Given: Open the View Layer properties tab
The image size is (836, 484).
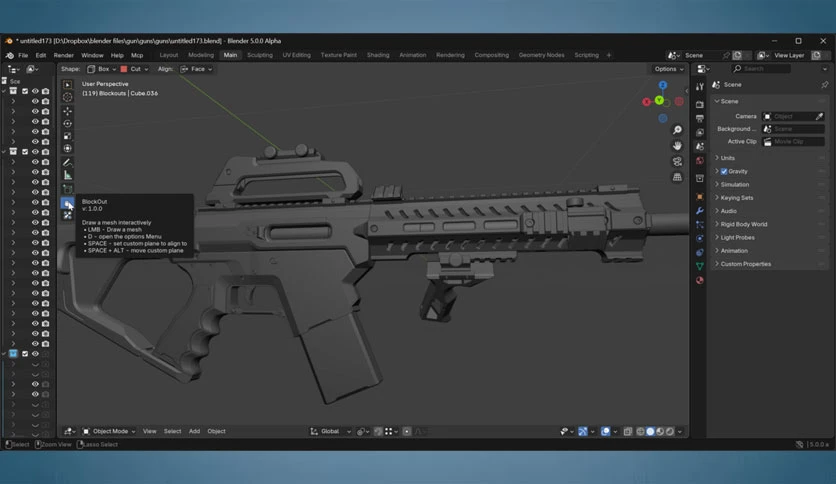Looking at the screenshot, I should point(700,132).
